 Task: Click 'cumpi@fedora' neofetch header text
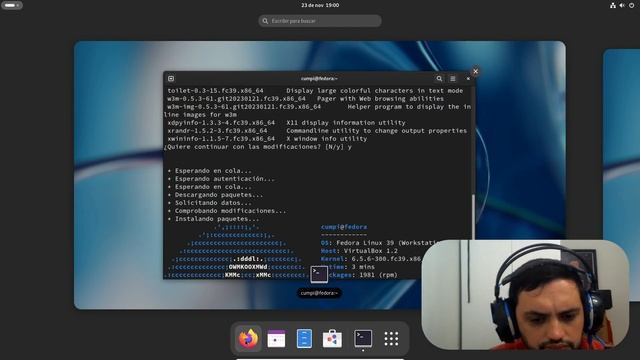click(344, 227)
